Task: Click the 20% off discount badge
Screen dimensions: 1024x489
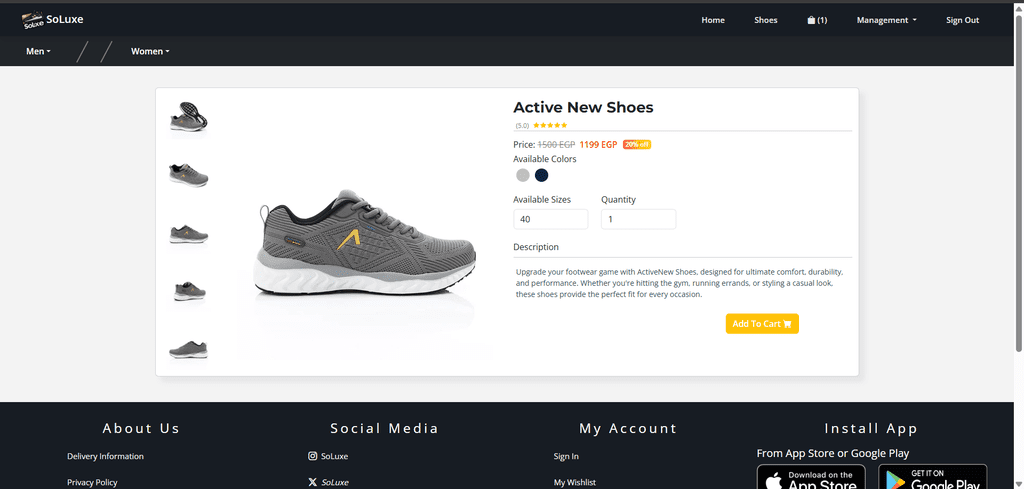Action: [x=637, y=144]
